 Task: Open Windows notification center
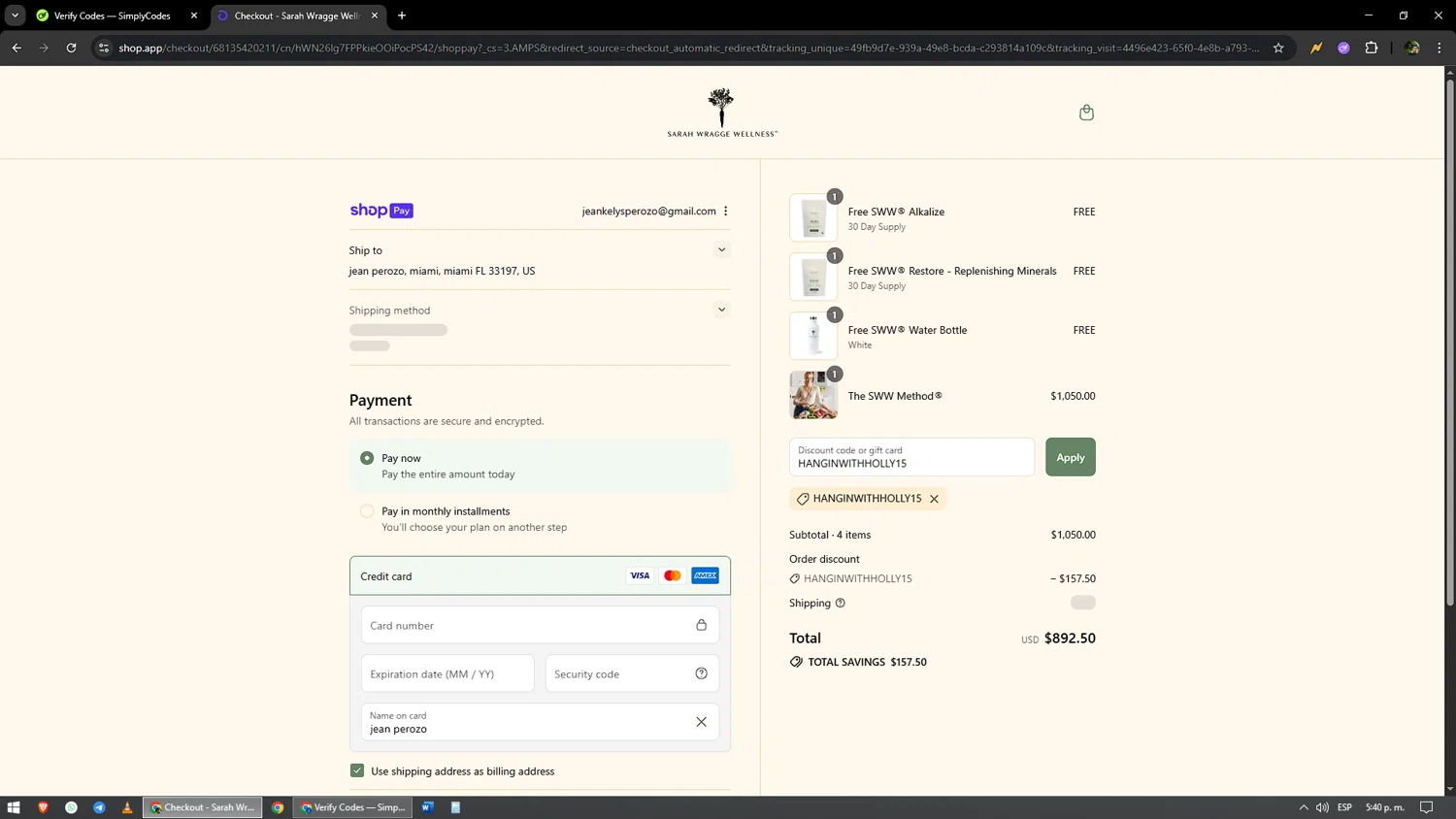[x=1427, y=807]
